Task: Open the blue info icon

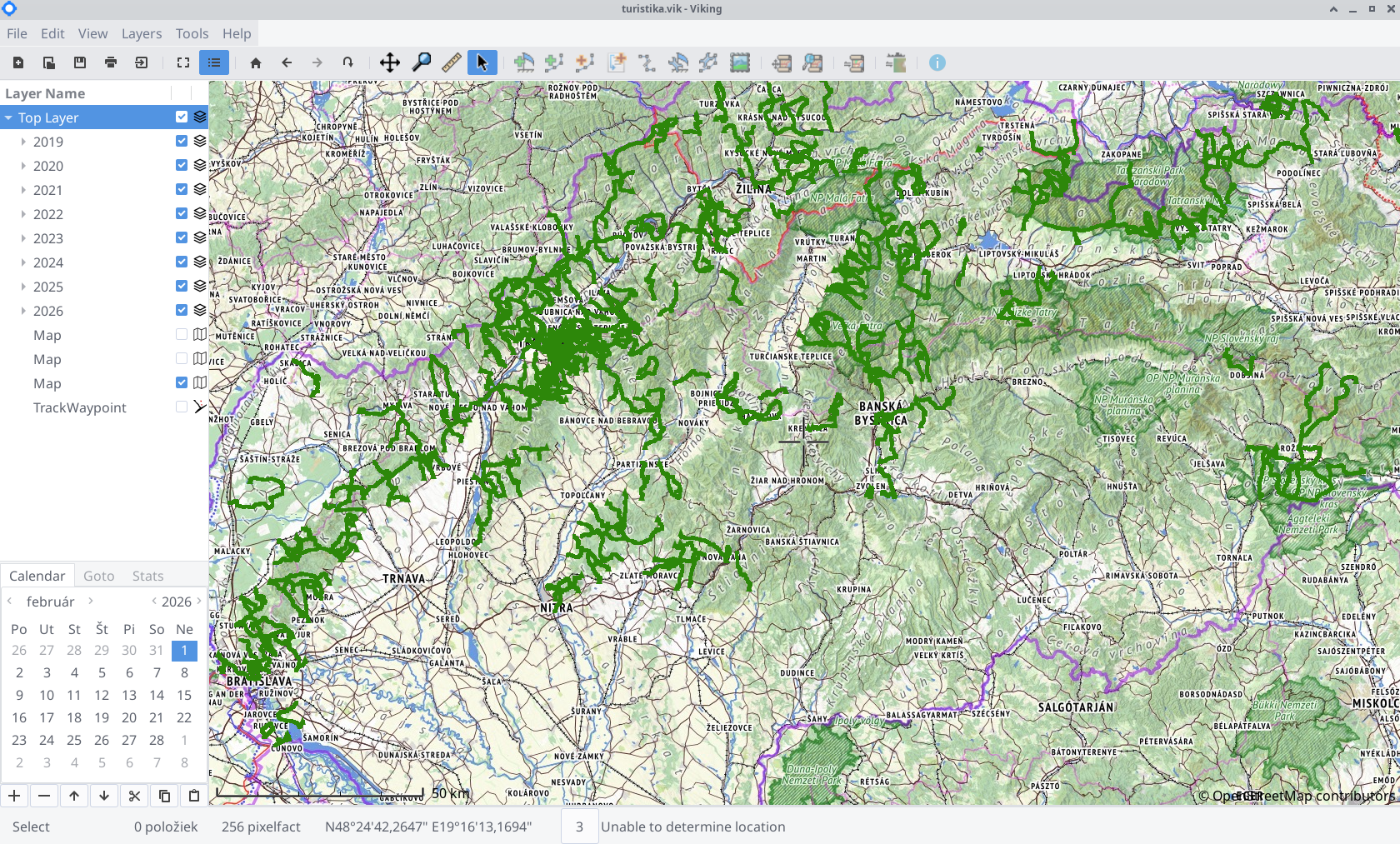Action: point(937,62)
